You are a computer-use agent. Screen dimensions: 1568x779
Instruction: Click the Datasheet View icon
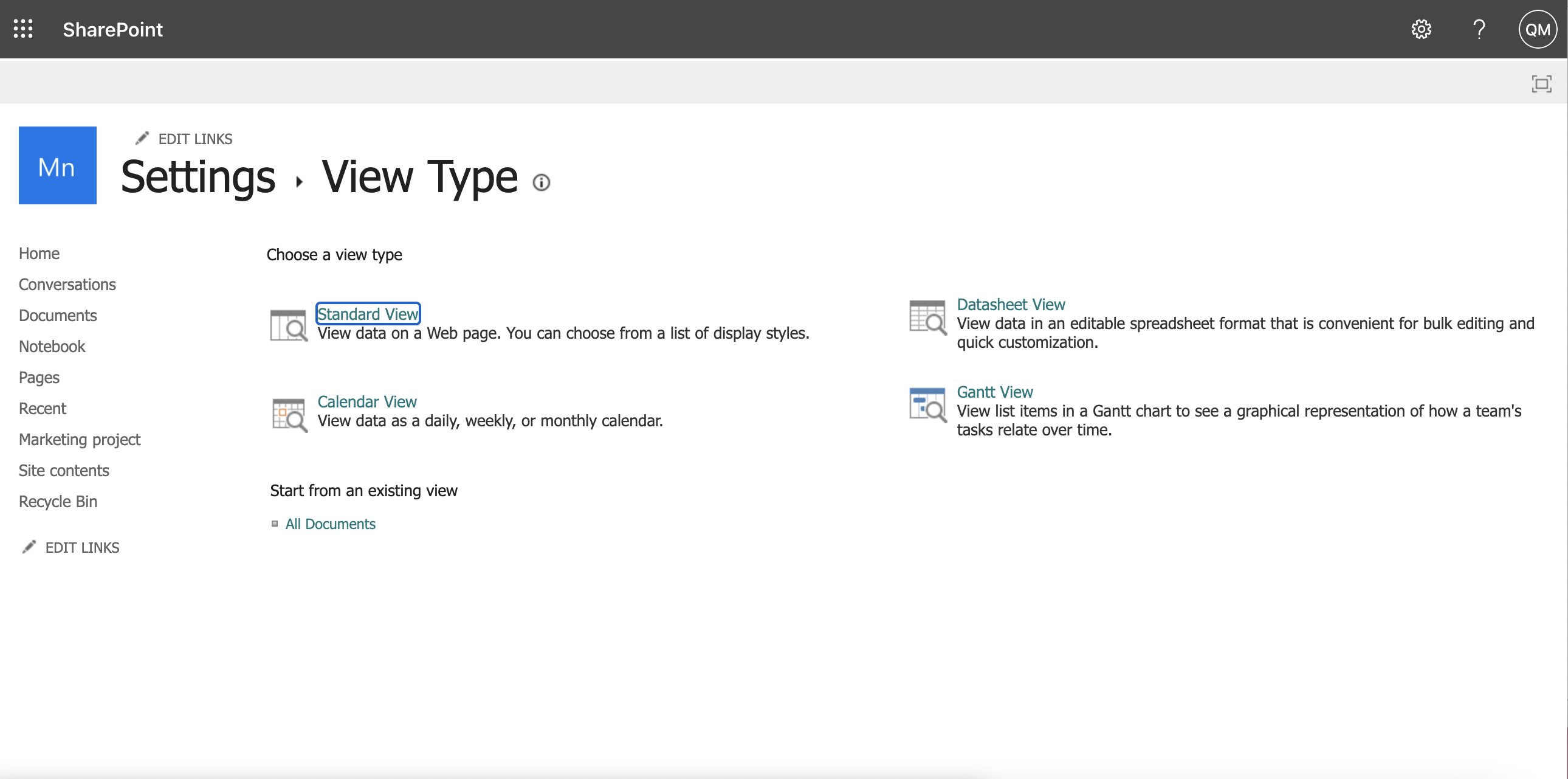click(x=927, y=317)
